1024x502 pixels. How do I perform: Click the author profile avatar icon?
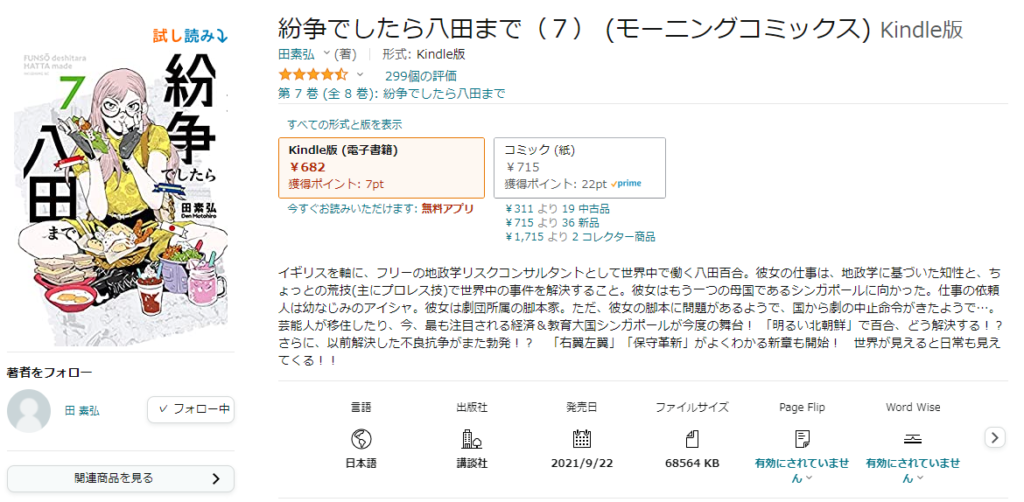pos(29,411)
